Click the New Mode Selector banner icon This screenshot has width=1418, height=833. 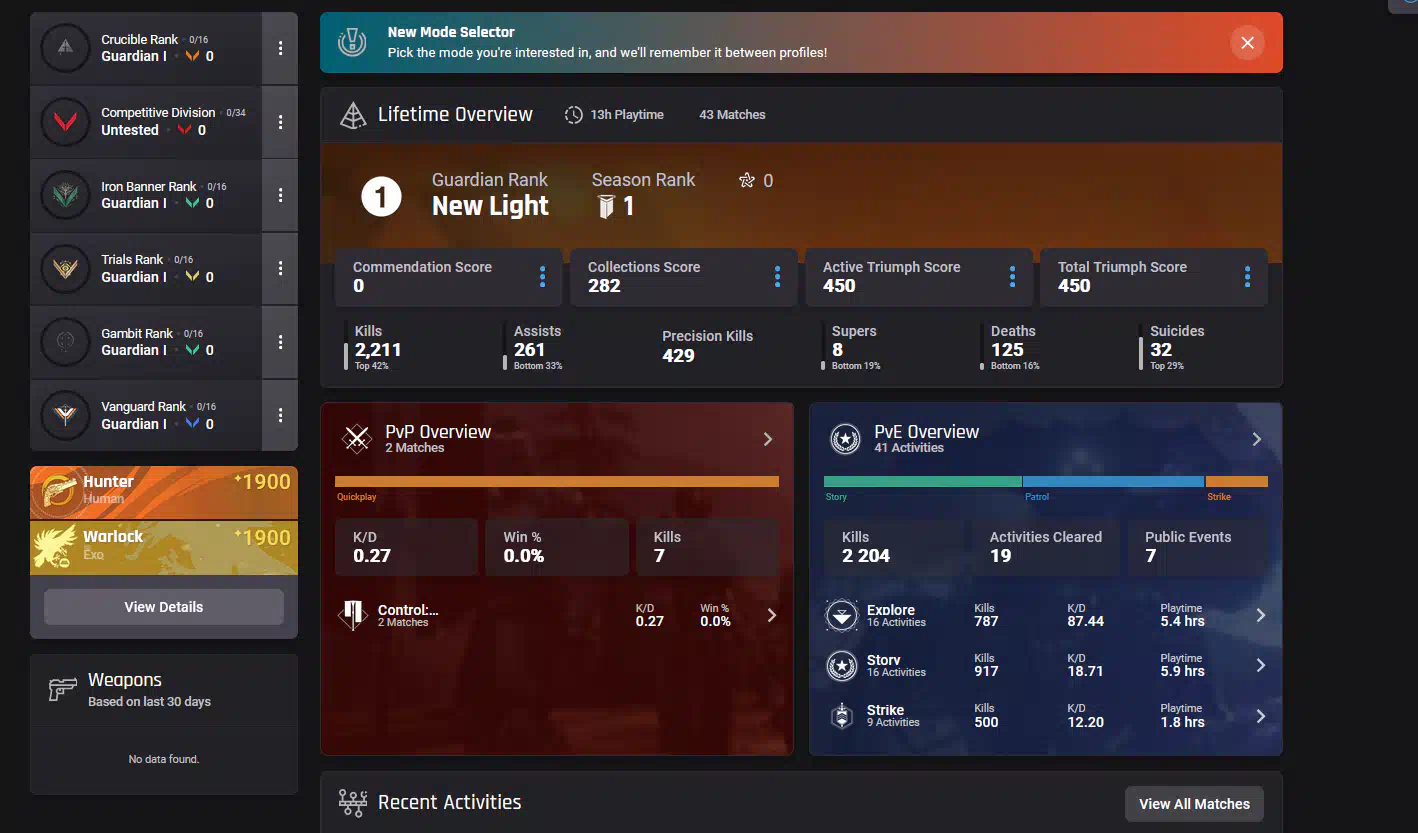click(352, 43)
